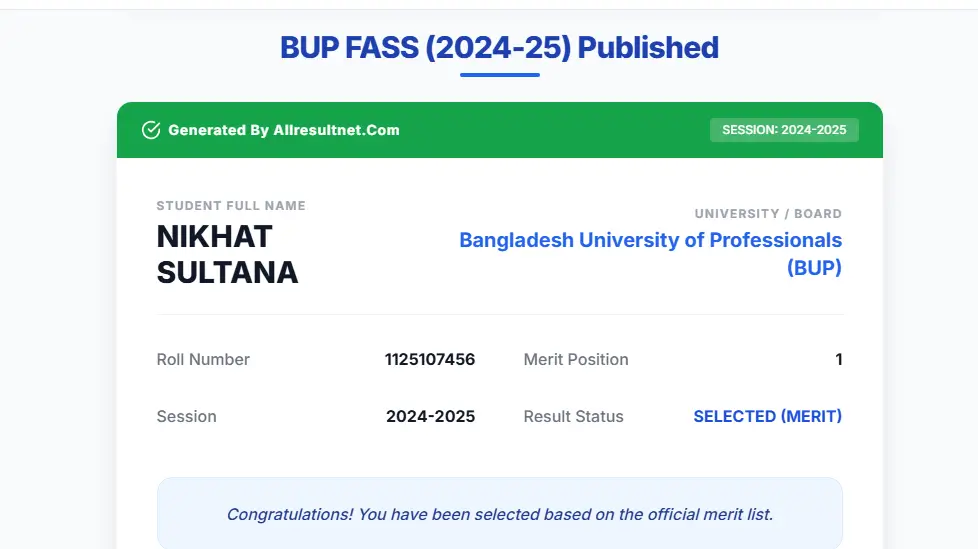Click the Roll Number label
The height and width of the screenshot is (549, 978).
point(203,360)
